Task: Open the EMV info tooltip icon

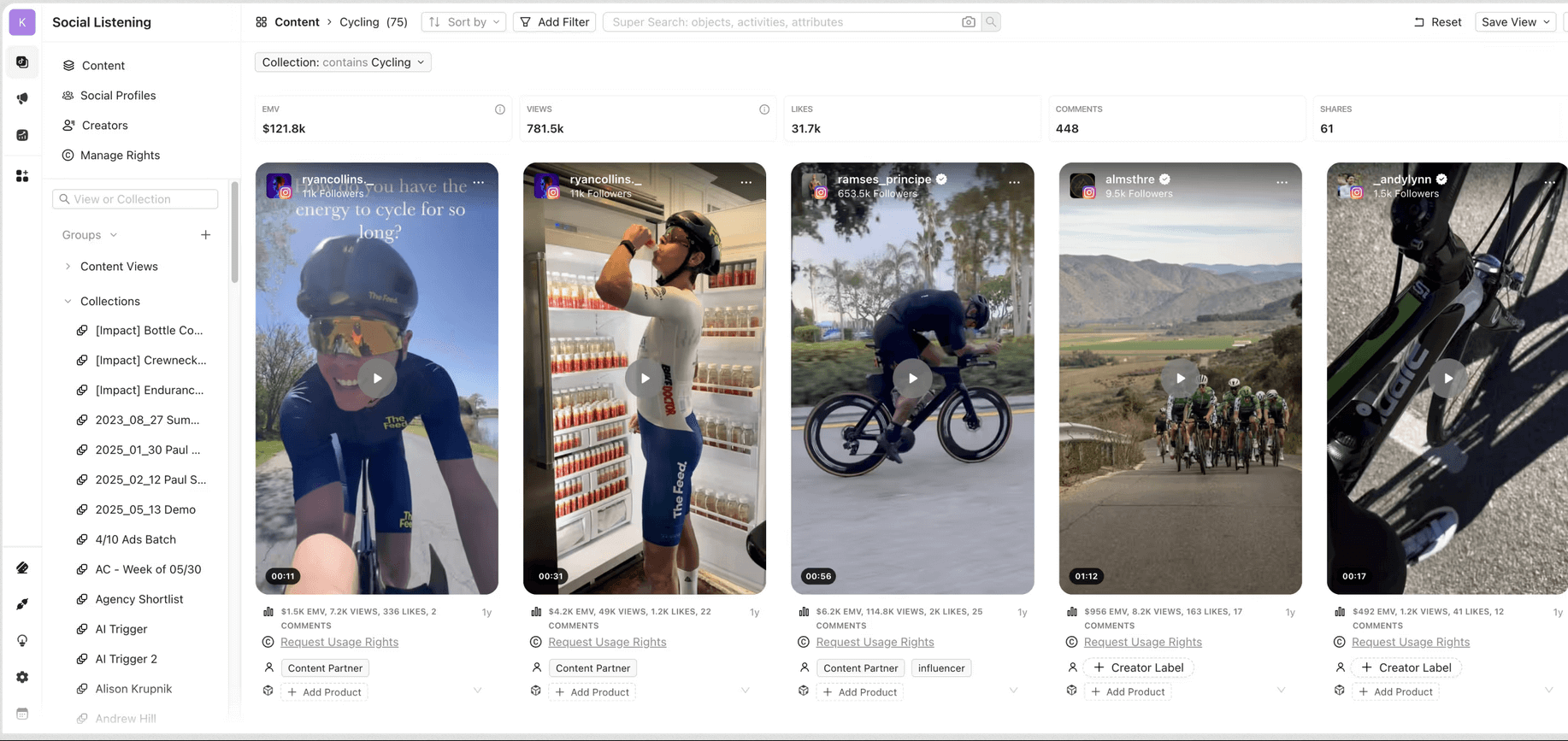Action: [500, 109]
